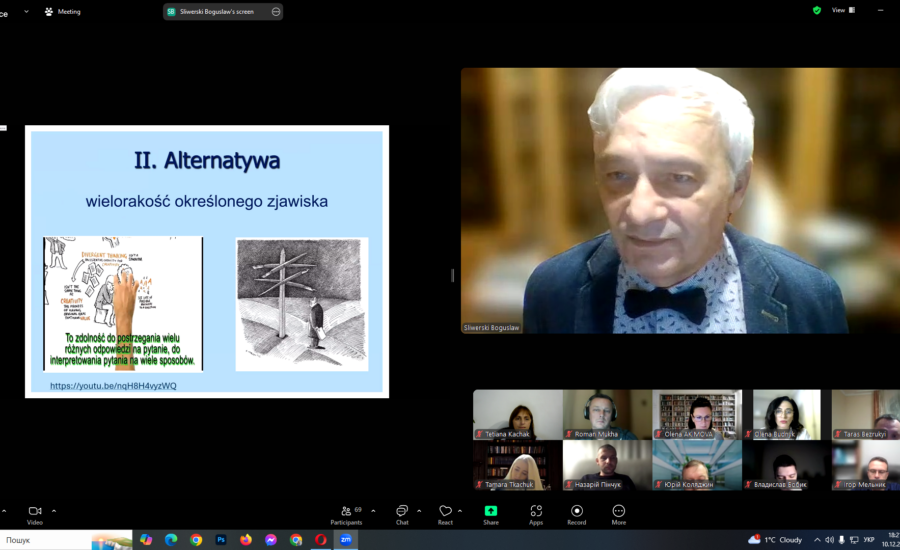Viewport: 900px width, 550px height.
Task: Expand the arrow next to React
Action: point(460,510)
